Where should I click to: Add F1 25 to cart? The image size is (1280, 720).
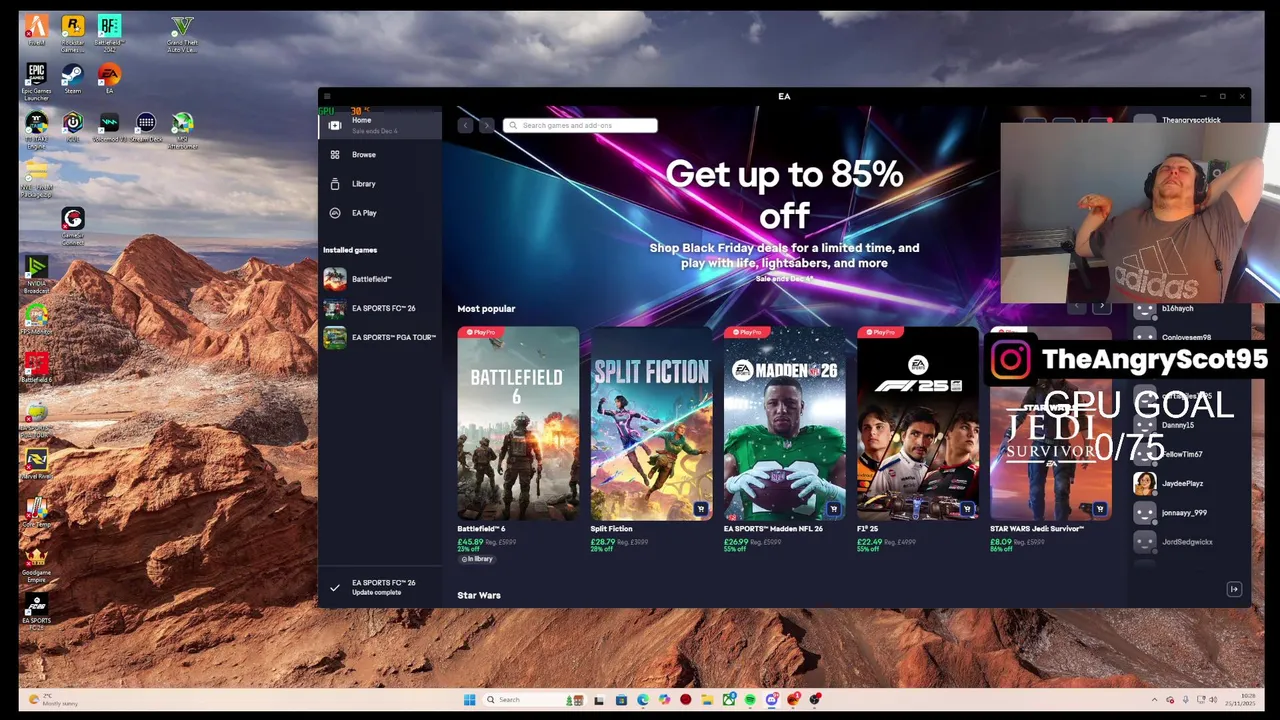[966, 509]
